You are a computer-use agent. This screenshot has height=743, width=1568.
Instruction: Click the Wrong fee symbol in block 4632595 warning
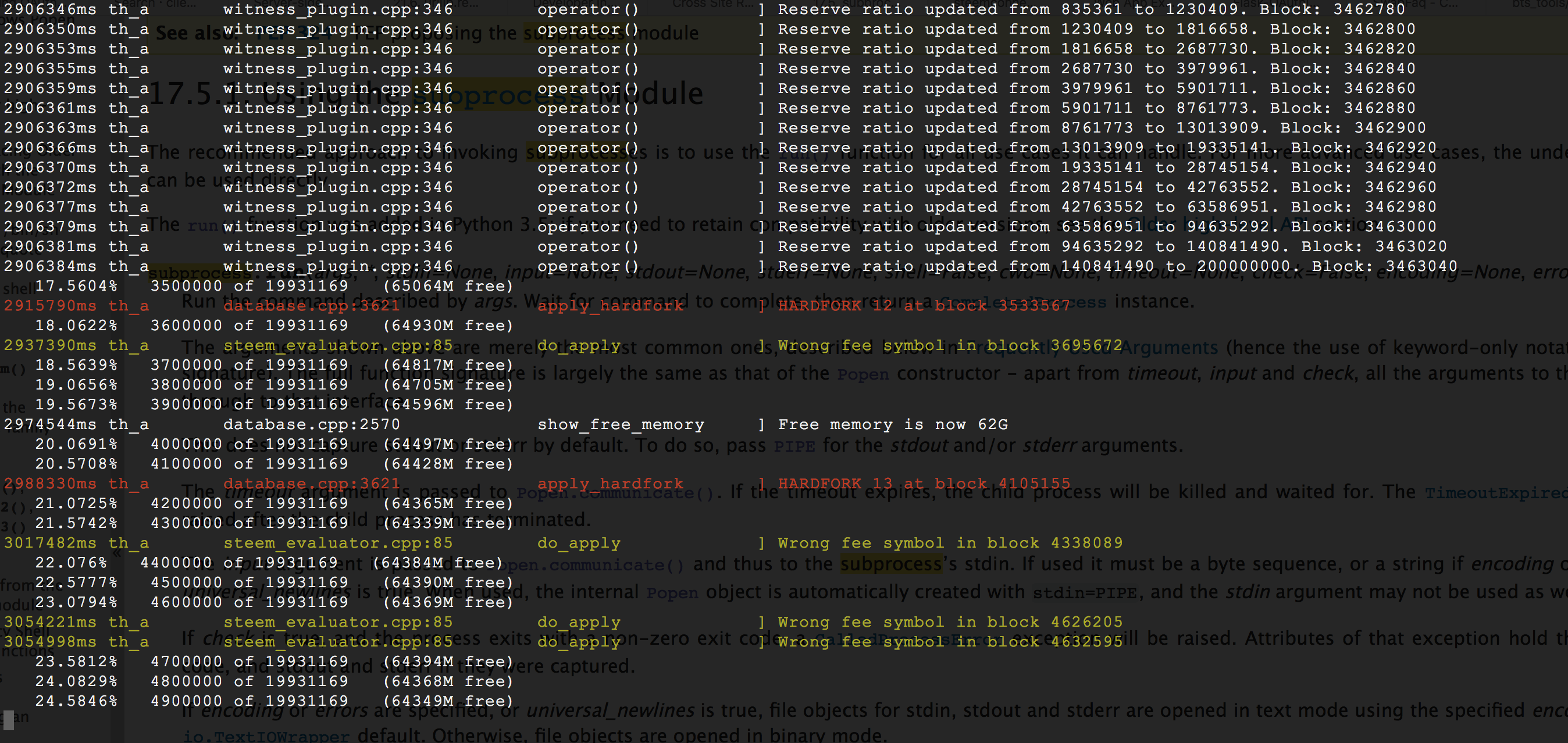click(x=950, y=641)
